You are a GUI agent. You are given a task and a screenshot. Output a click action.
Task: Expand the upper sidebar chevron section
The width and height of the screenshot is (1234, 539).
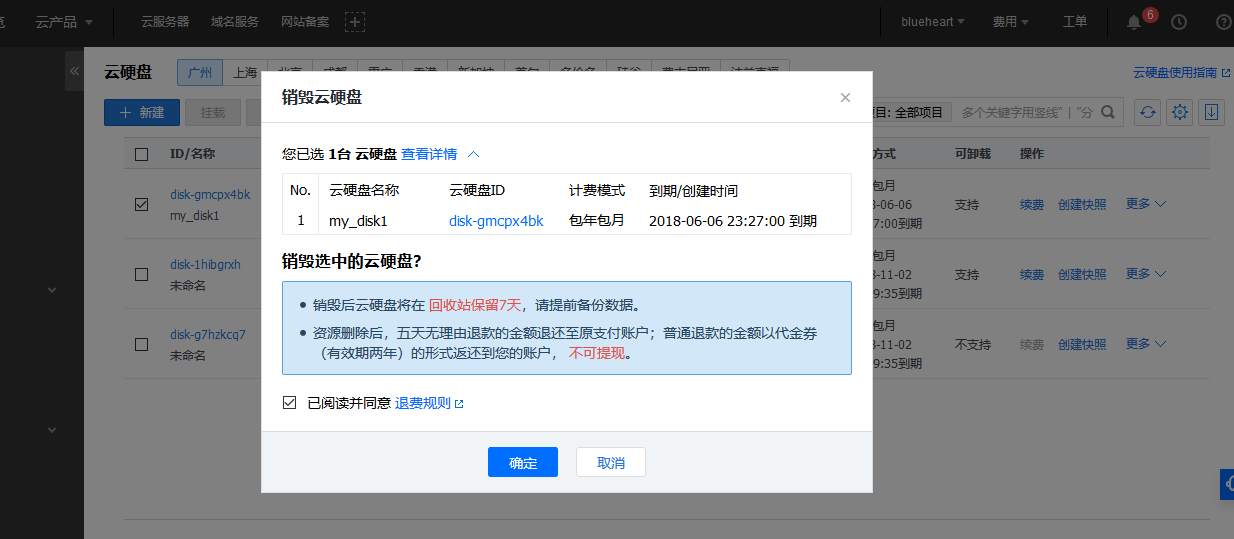52,290
